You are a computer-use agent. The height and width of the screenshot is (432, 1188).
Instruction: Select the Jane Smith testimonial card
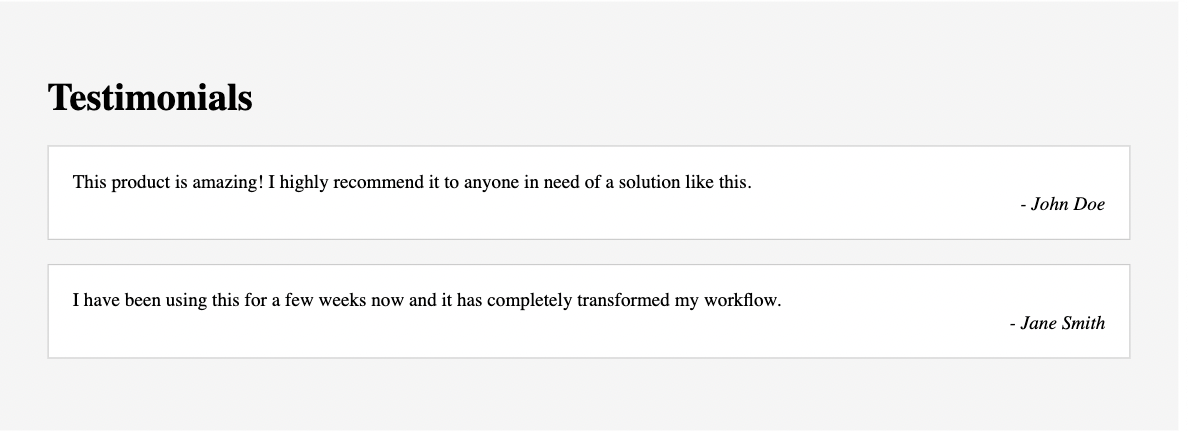[589, 311]
